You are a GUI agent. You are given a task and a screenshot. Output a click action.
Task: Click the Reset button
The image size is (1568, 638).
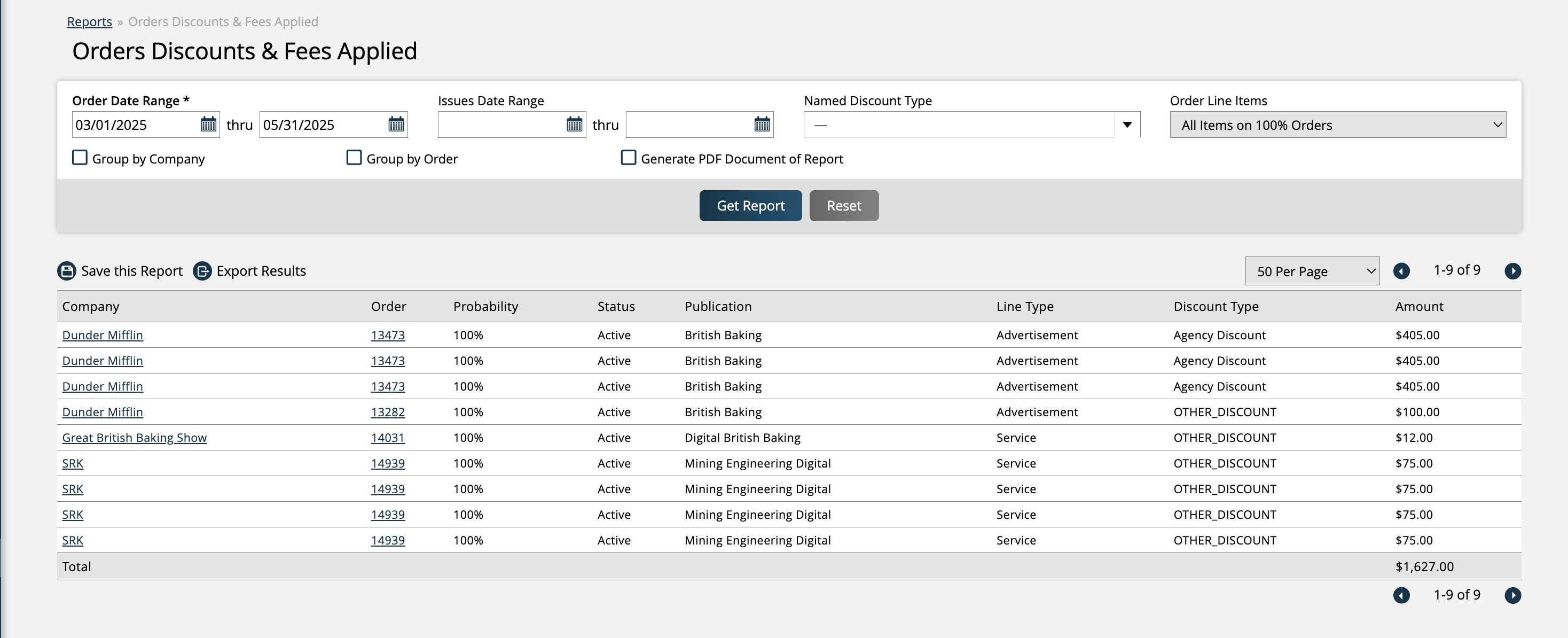844,206
